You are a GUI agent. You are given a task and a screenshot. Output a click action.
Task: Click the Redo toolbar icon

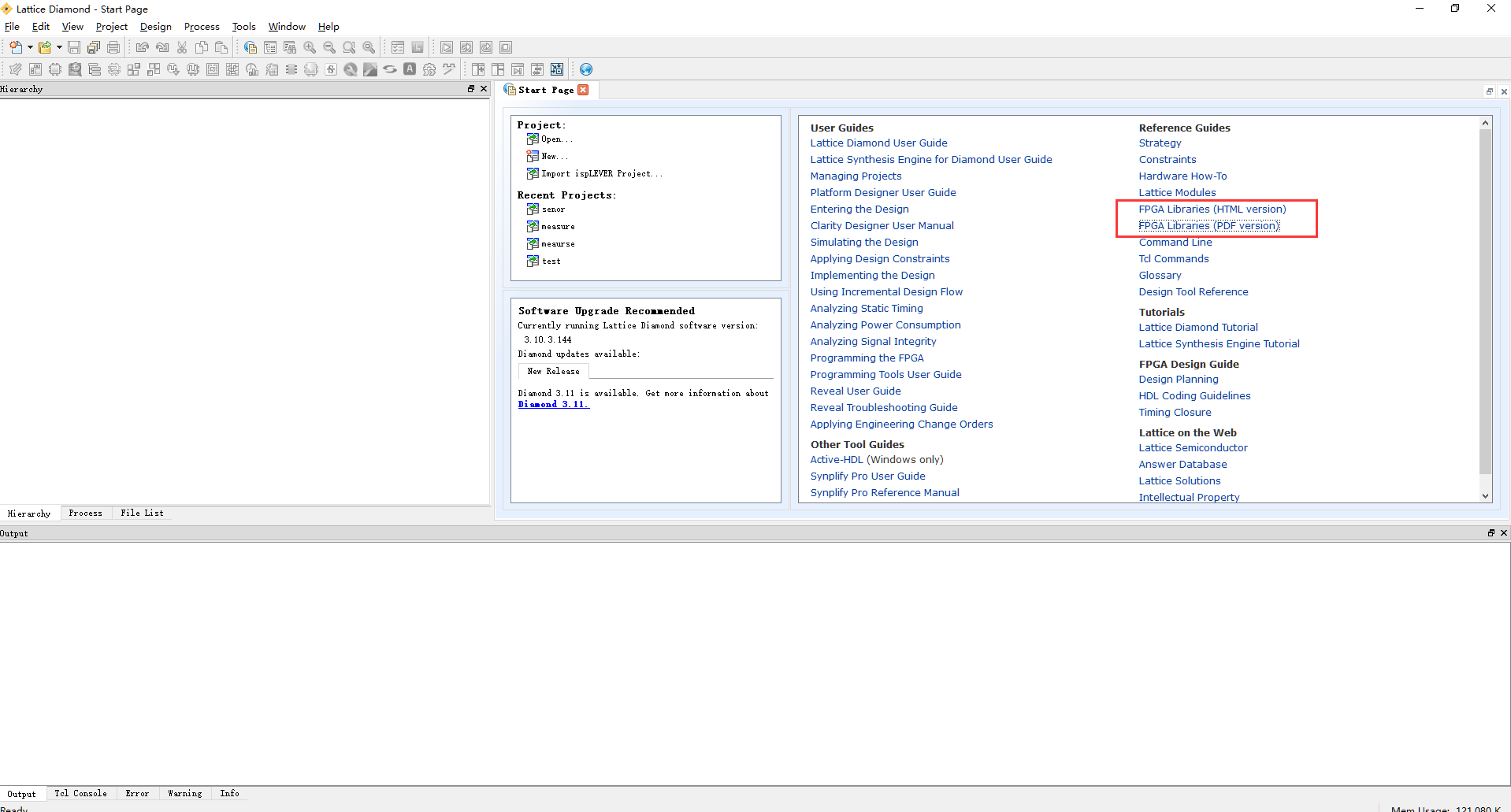162,47
